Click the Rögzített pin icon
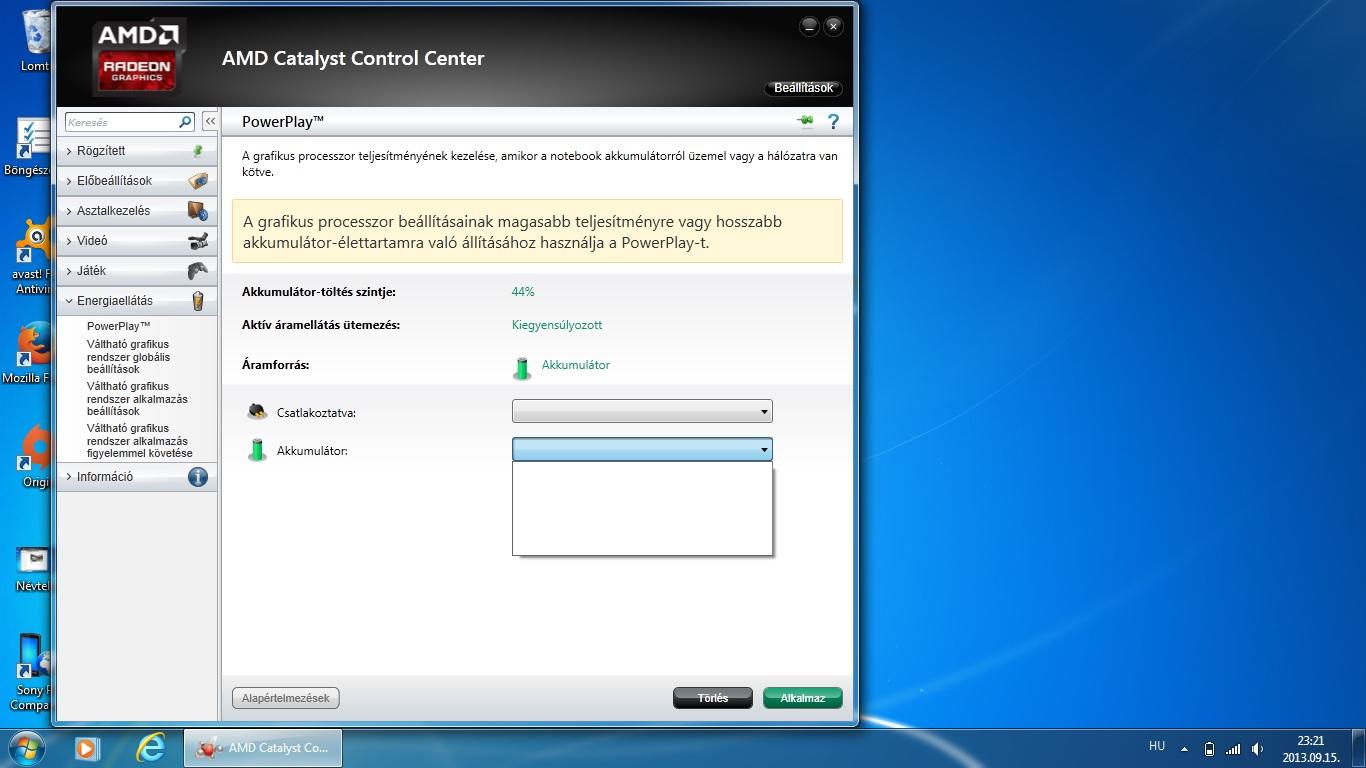 pyautogui.click(x=197, y=150)
